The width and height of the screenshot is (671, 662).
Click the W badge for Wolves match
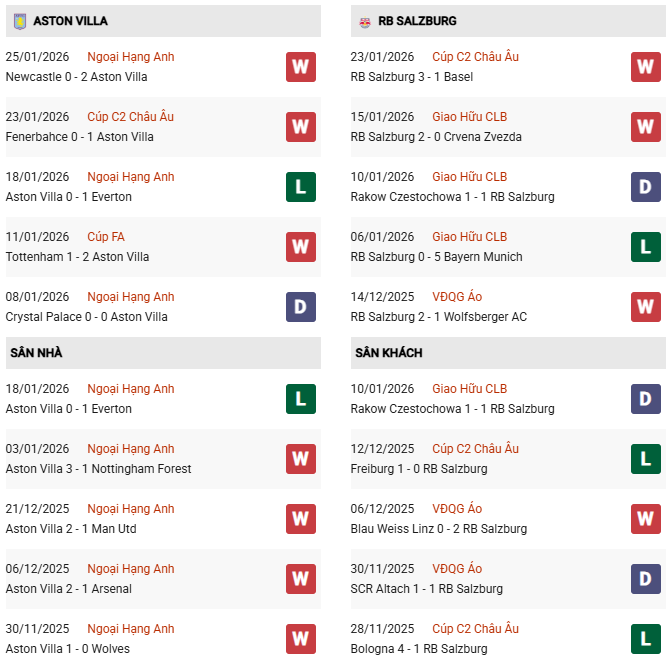300,639
